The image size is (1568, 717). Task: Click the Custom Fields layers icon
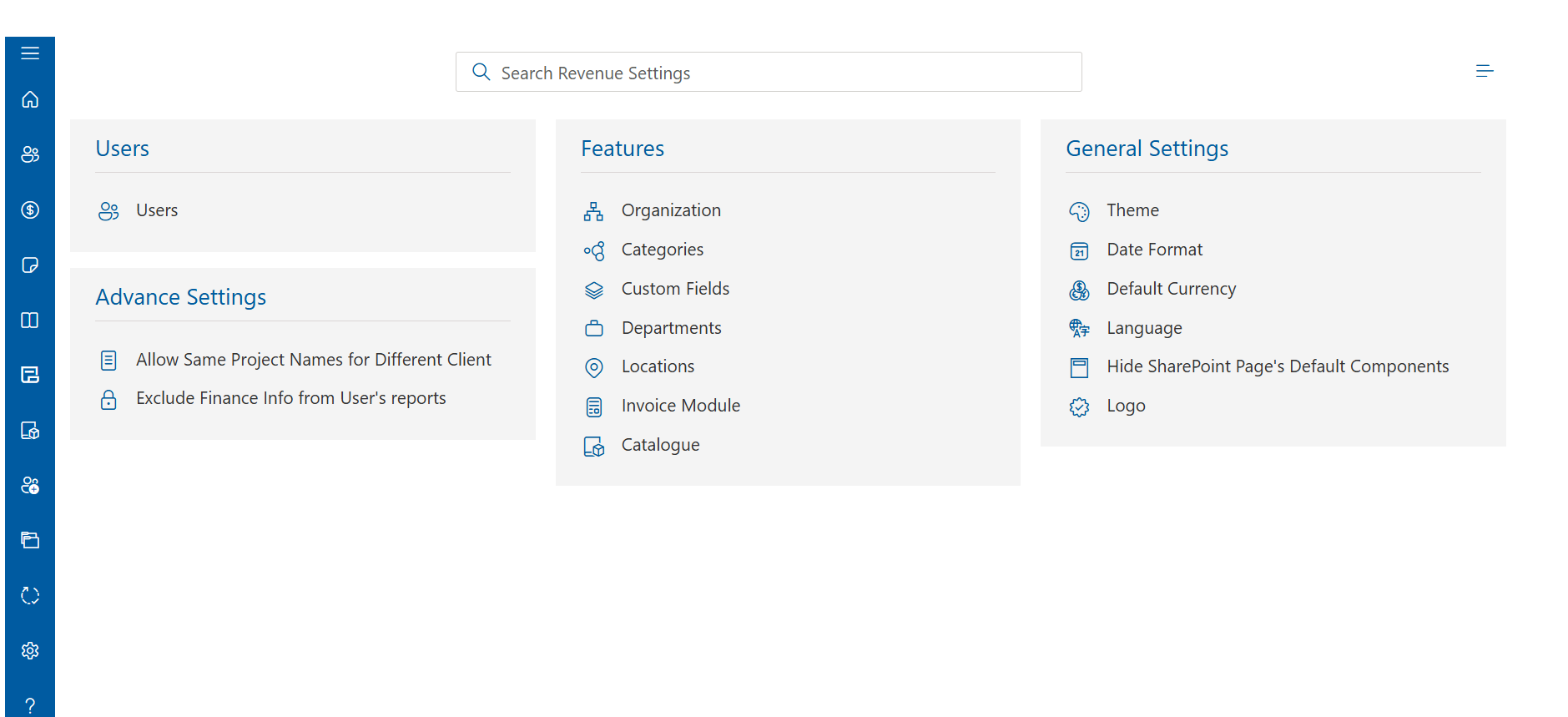[593, 290]
